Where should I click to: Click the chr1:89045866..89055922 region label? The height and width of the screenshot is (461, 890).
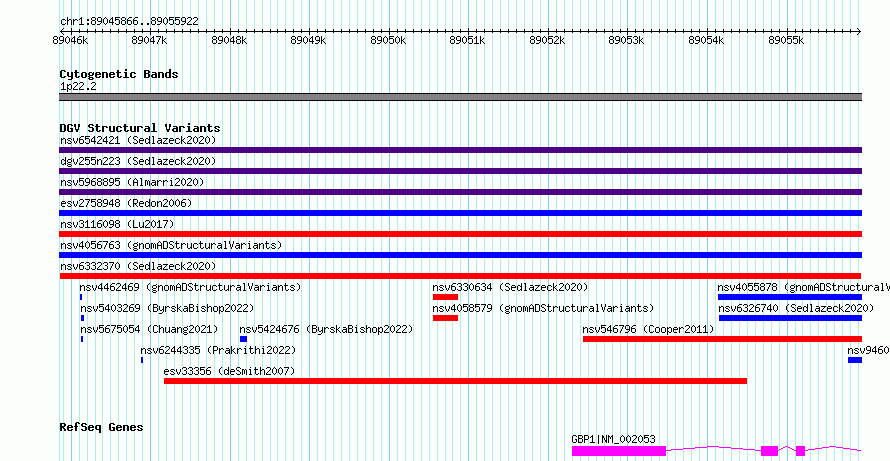point(129,22)
